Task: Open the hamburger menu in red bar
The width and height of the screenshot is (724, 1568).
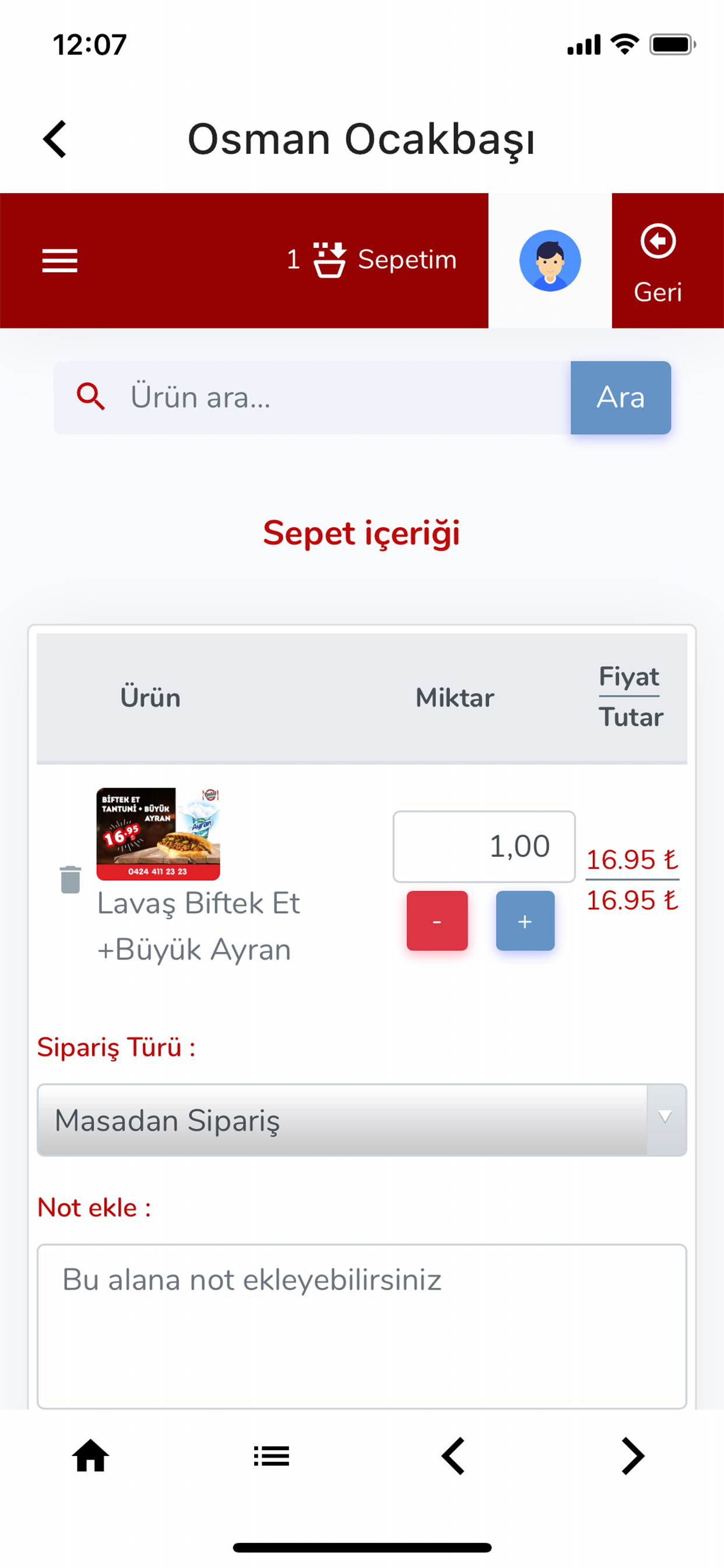Action: (59, 261)
